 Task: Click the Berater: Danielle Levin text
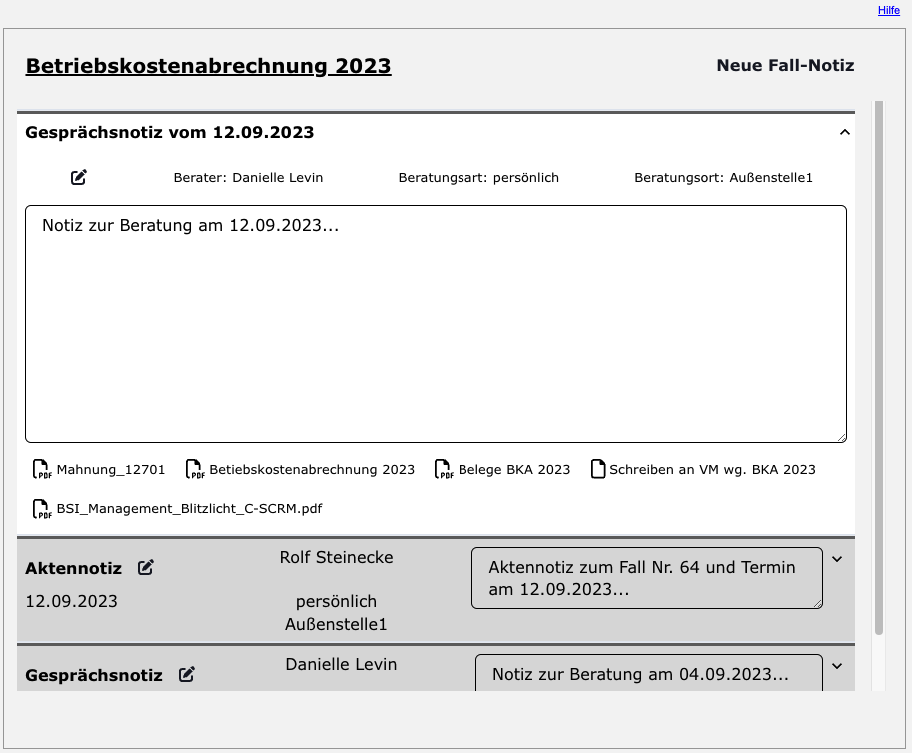click(x=248, y=177)
